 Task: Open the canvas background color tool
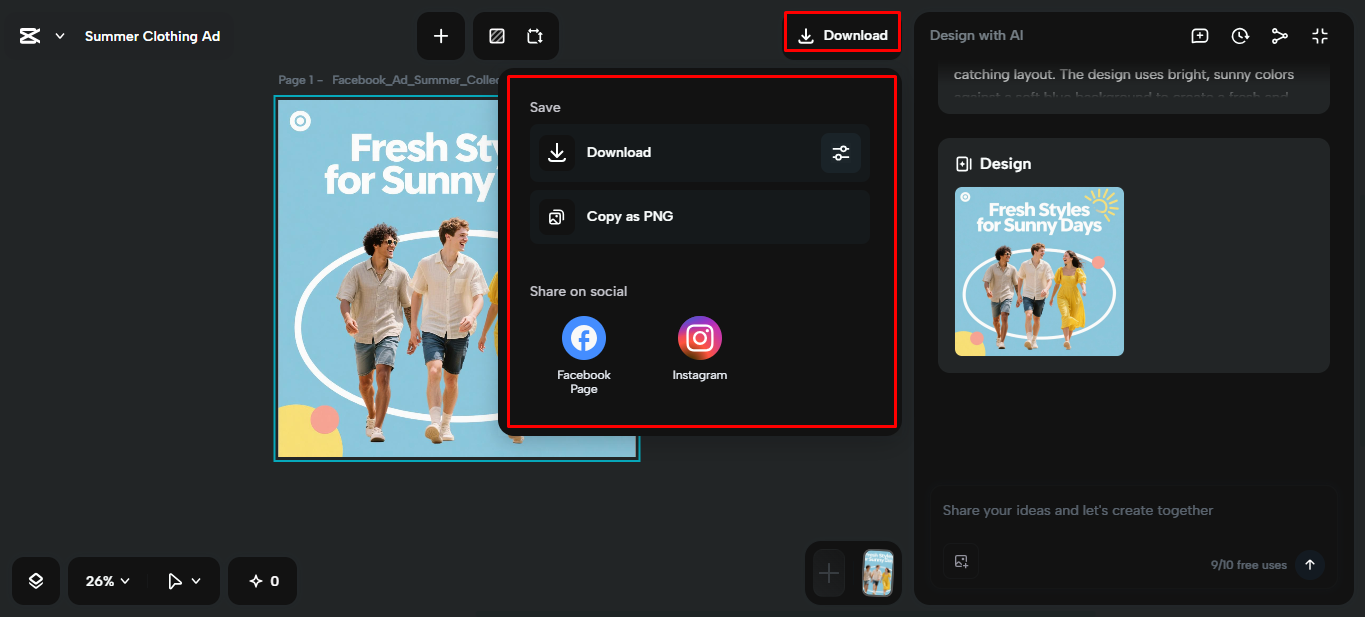495,36
